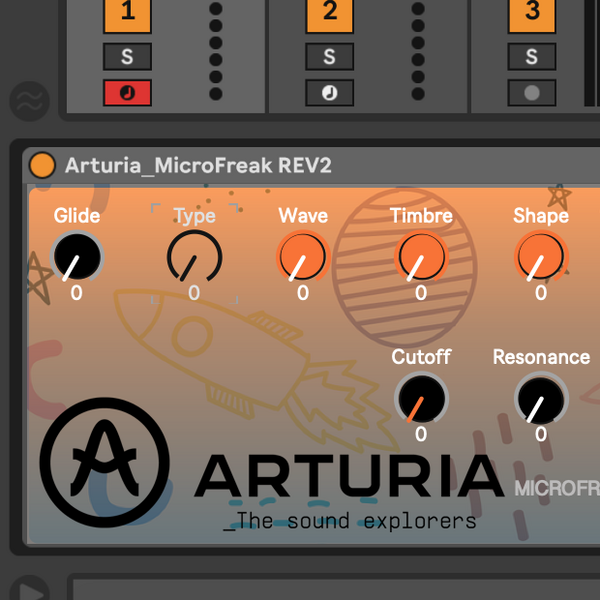Click the Cutoff label
This screenshot has height=600, width=600.
tap(421, 357)
